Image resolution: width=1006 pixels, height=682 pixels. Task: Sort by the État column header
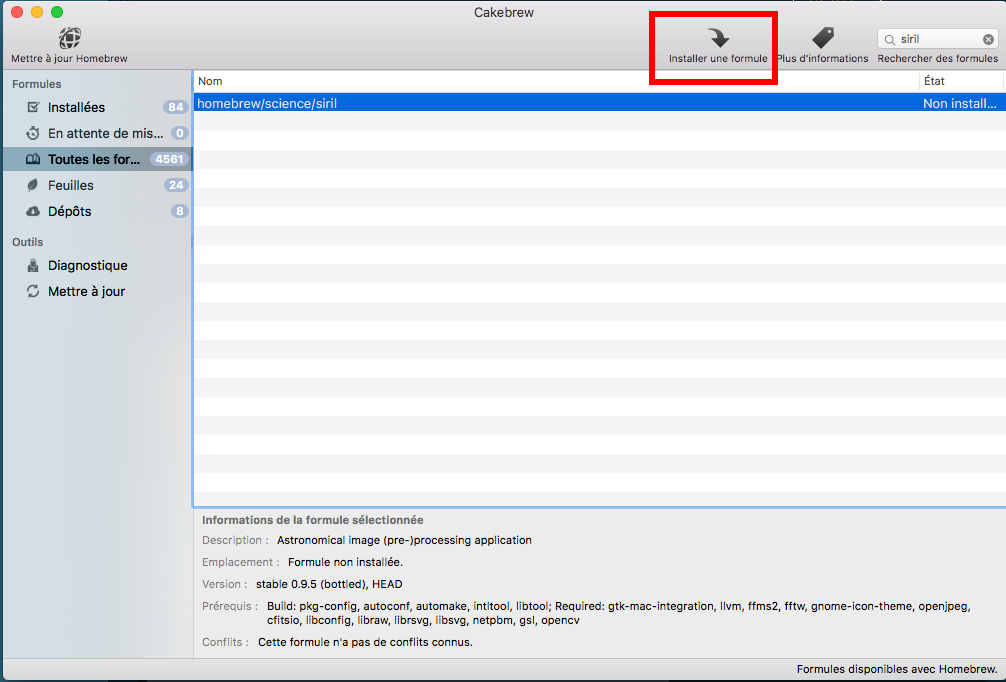point(960,81)
